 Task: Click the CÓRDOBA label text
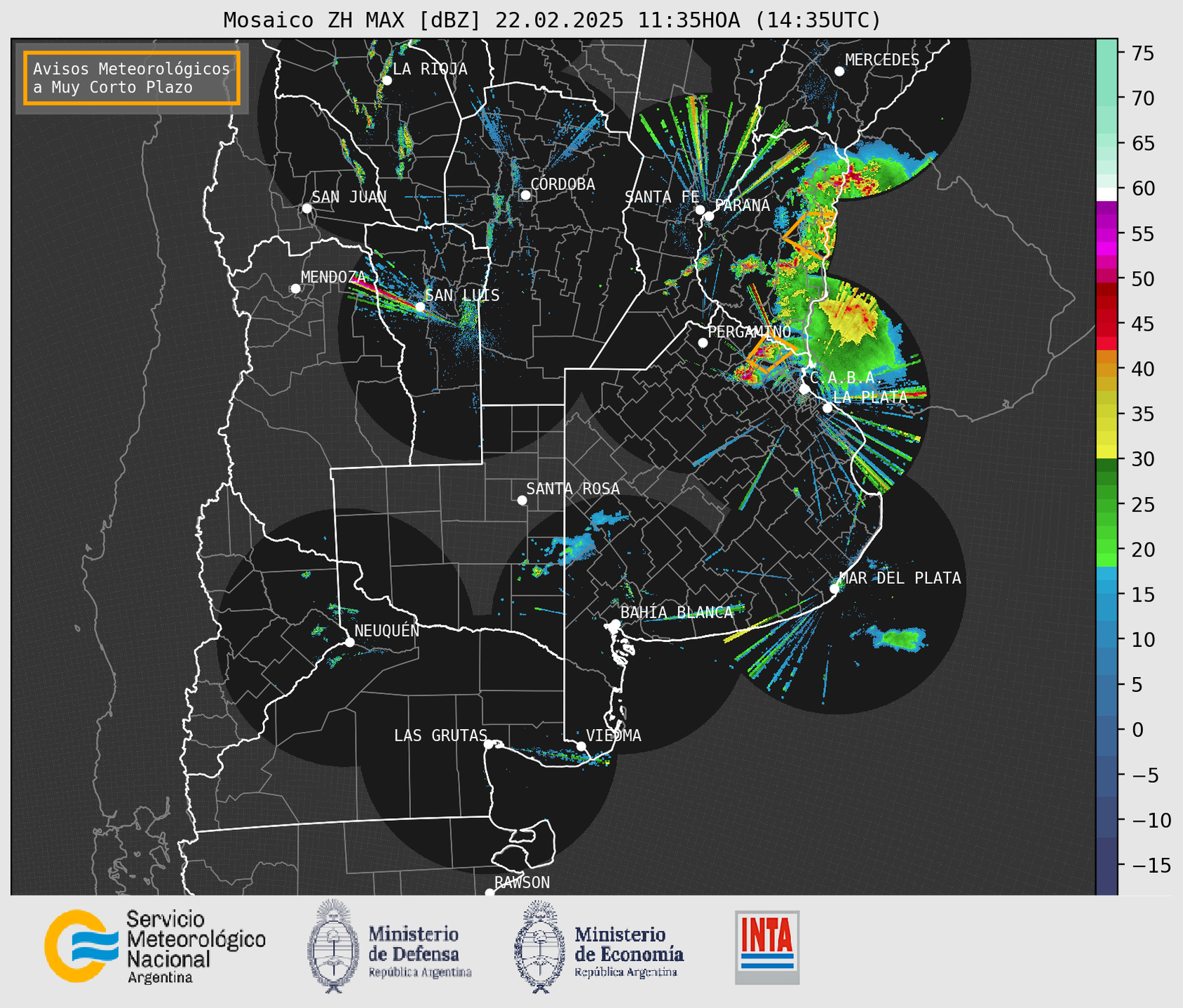pyautogui.click(x=562, y=184)
